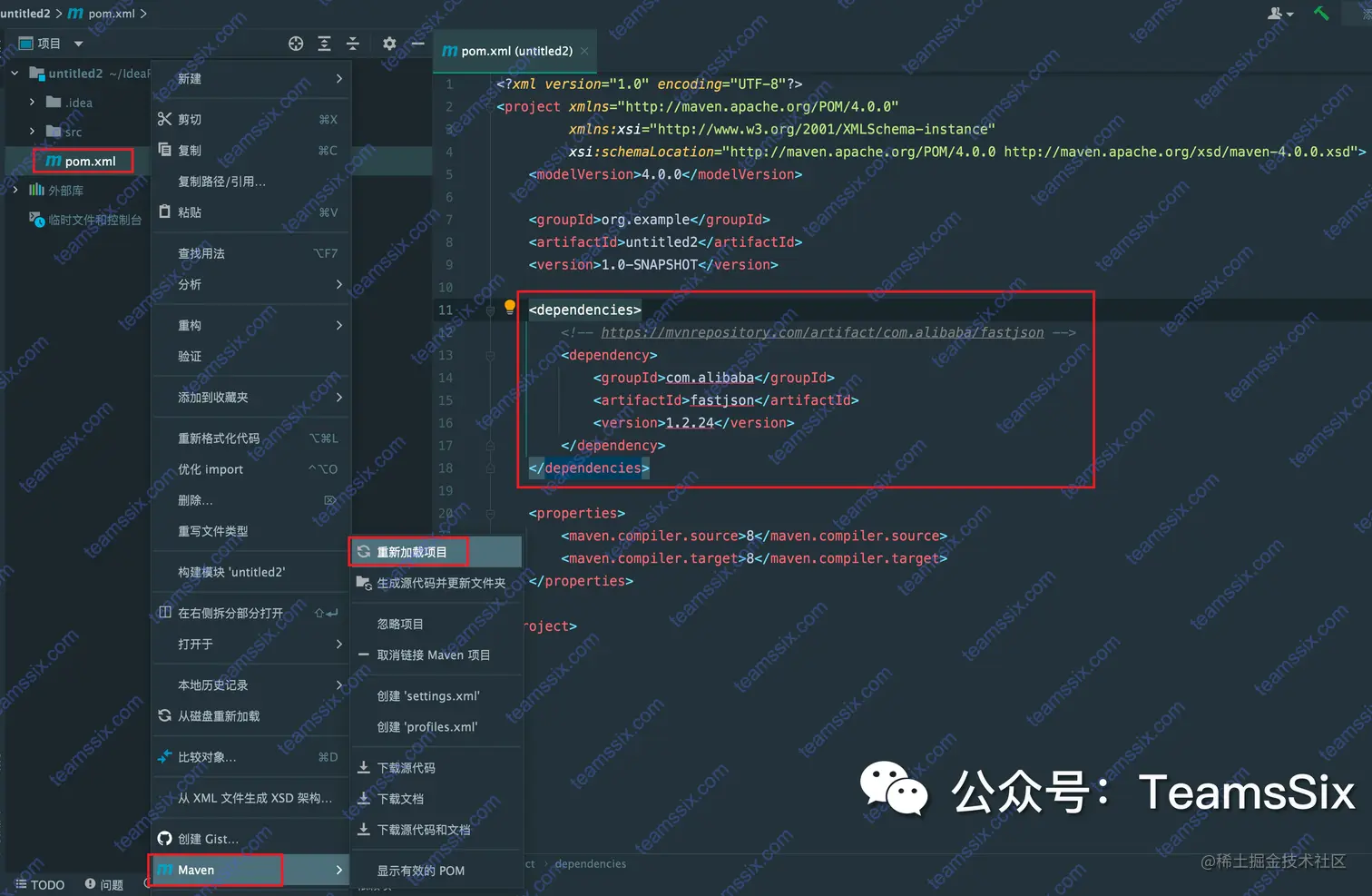
Task: Expand the .idea folder
Action: click(x=32, y=103)
